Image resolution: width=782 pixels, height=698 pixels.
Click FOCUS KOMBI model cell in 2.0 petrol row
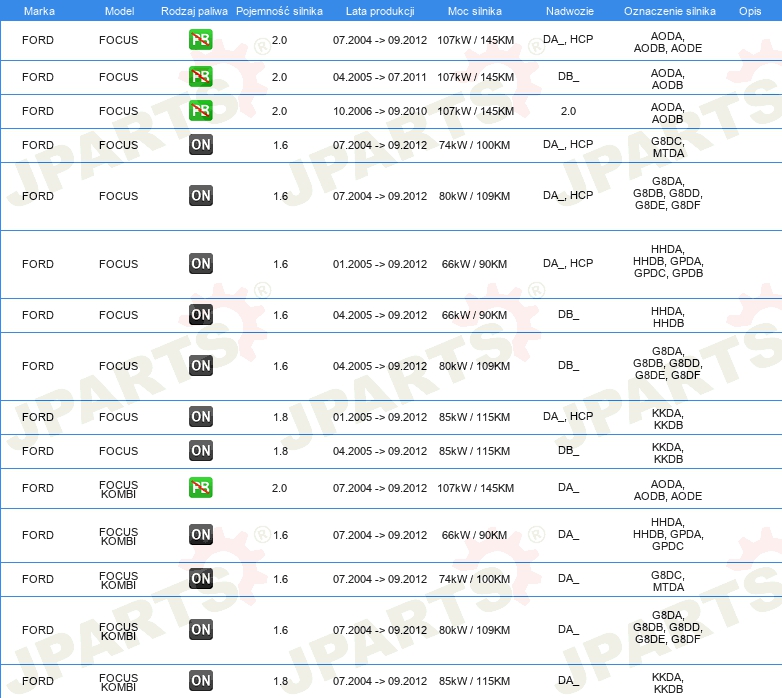pos(119,489)
